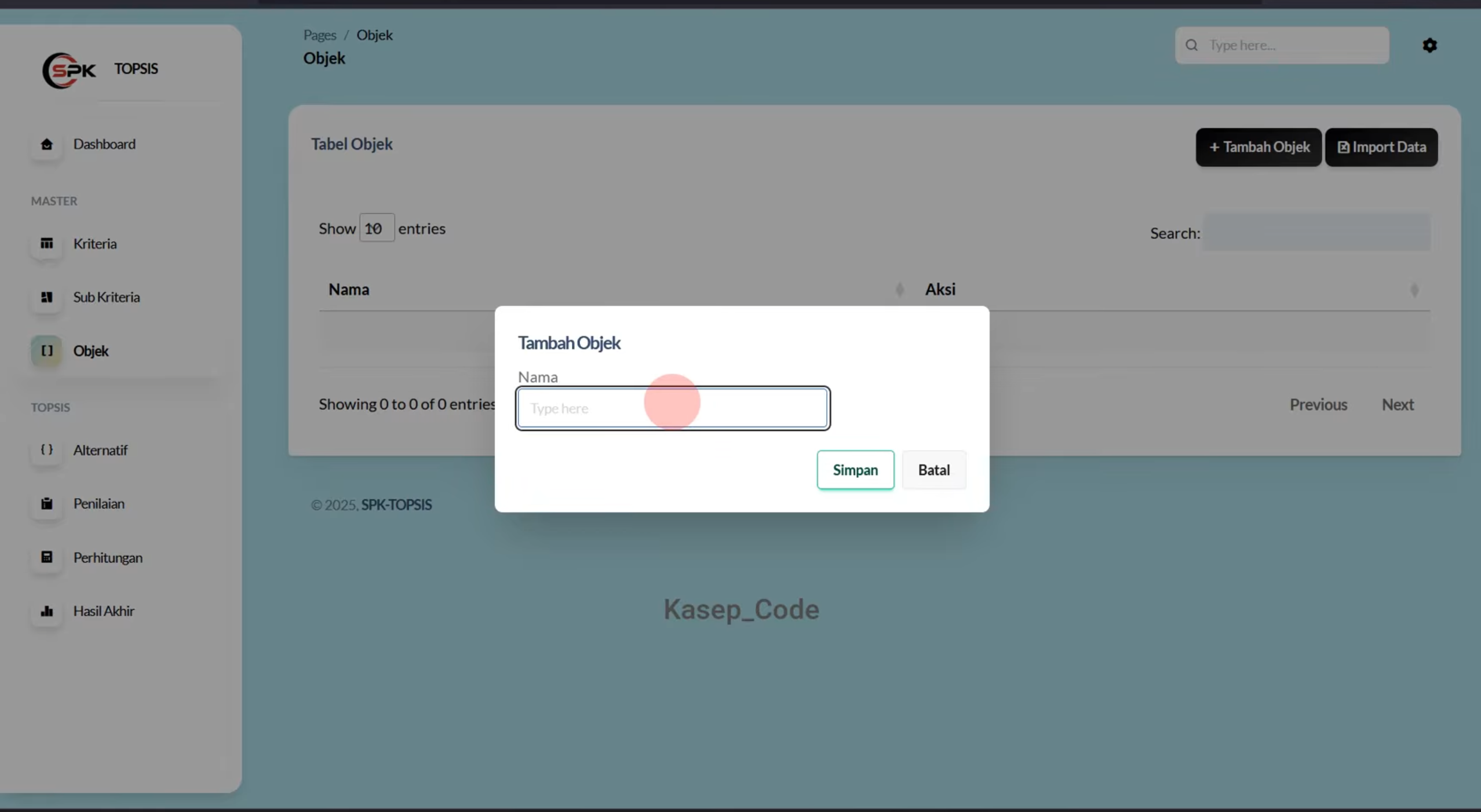
Task: Go to Previous page
Action: (1318, 404)
